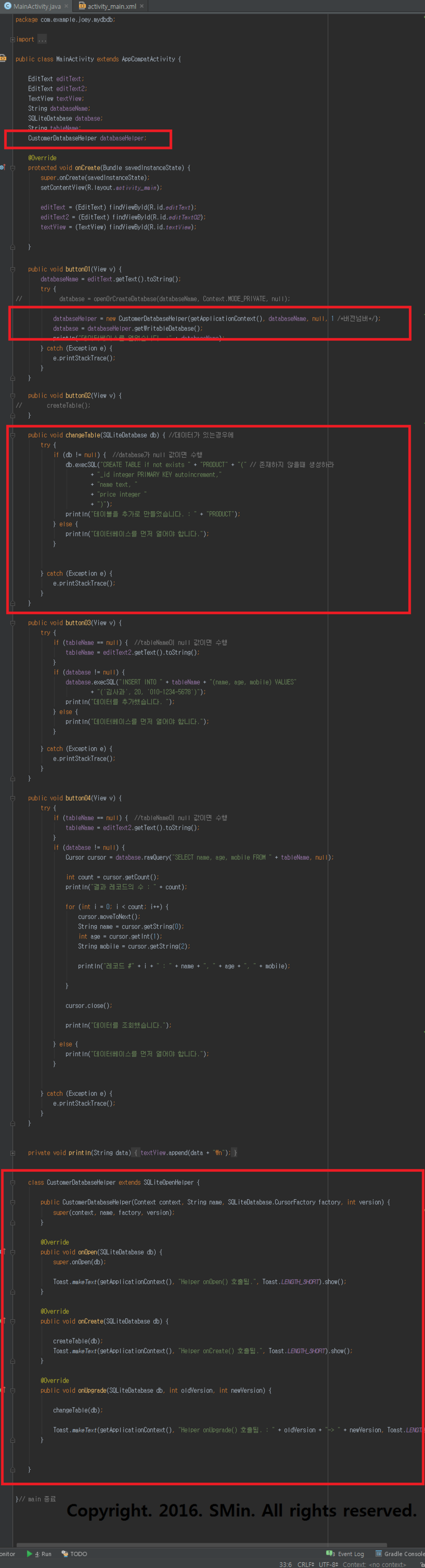The image size is (425, 1568).
Task: Expand the folded println(String data) method
Action: pos(12,1152)
